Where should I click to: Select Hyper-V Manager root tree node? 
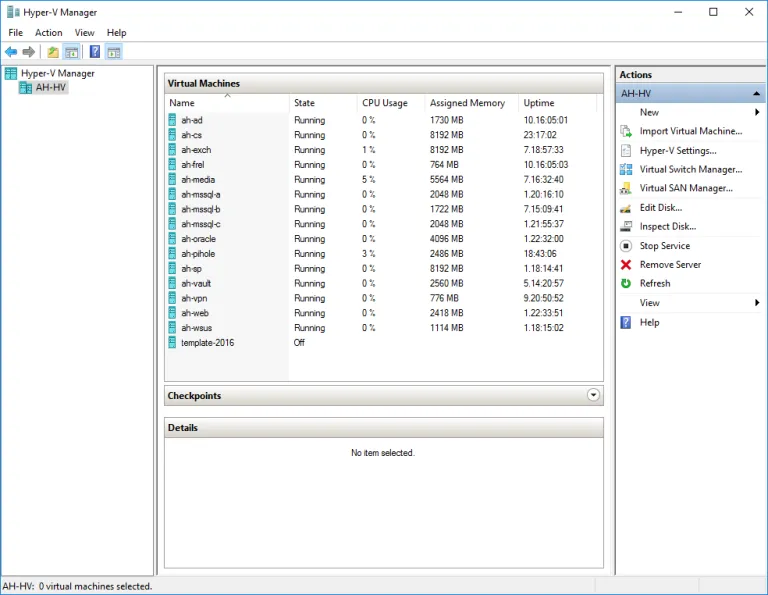pyautogui.click(x=58, y=73)
